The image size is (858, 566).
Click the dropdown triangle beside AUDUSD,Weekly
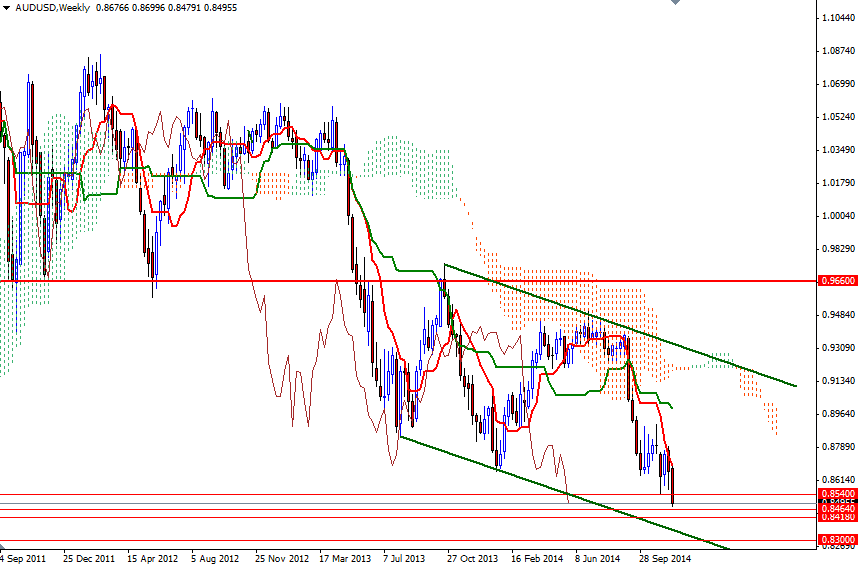[x=5, y=8]
